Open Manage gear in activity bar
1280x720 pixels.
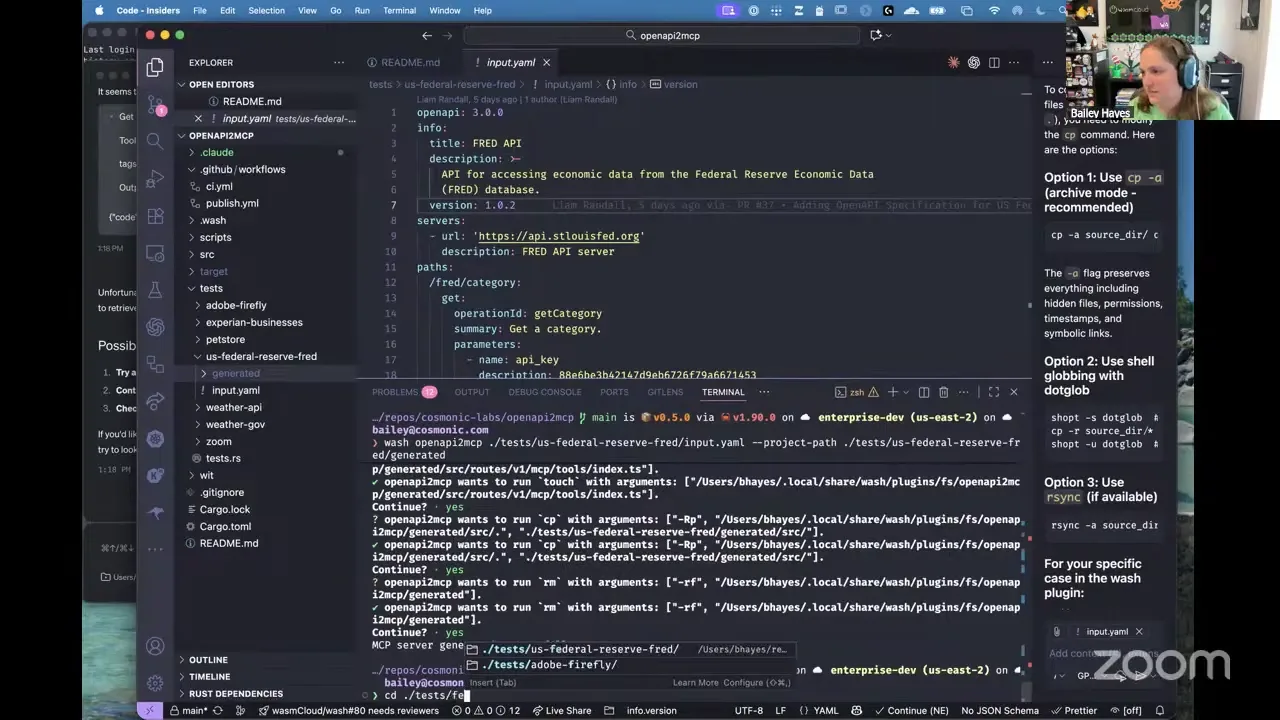coord(155,683)
